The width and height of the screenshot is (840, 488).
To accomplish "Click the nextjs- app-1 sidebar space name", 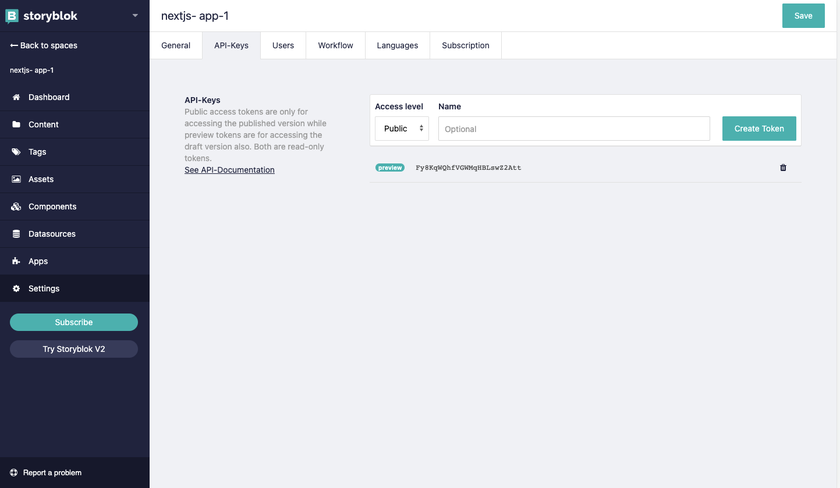I will tap(32, 70).
